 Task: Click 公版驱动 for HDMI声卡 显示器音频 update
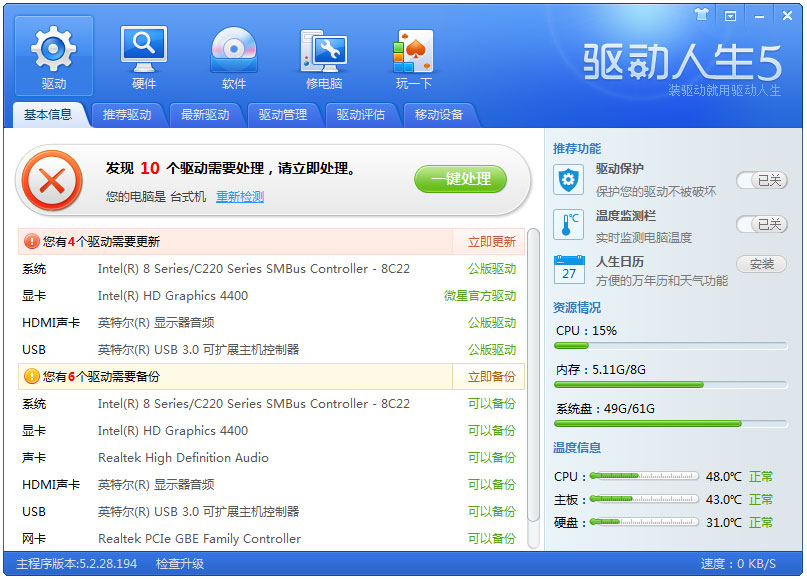click(x=492, y=323)
